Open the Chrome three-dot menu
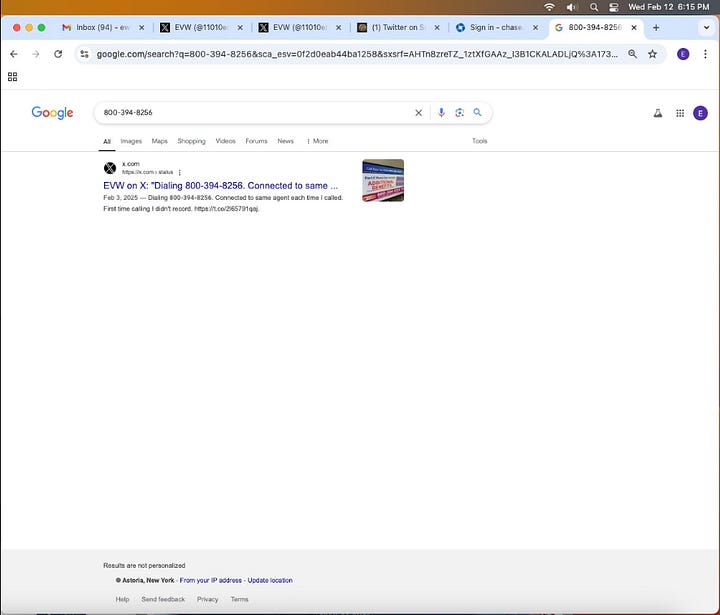Viewport: 720px width, 615px height. [705, 54]
